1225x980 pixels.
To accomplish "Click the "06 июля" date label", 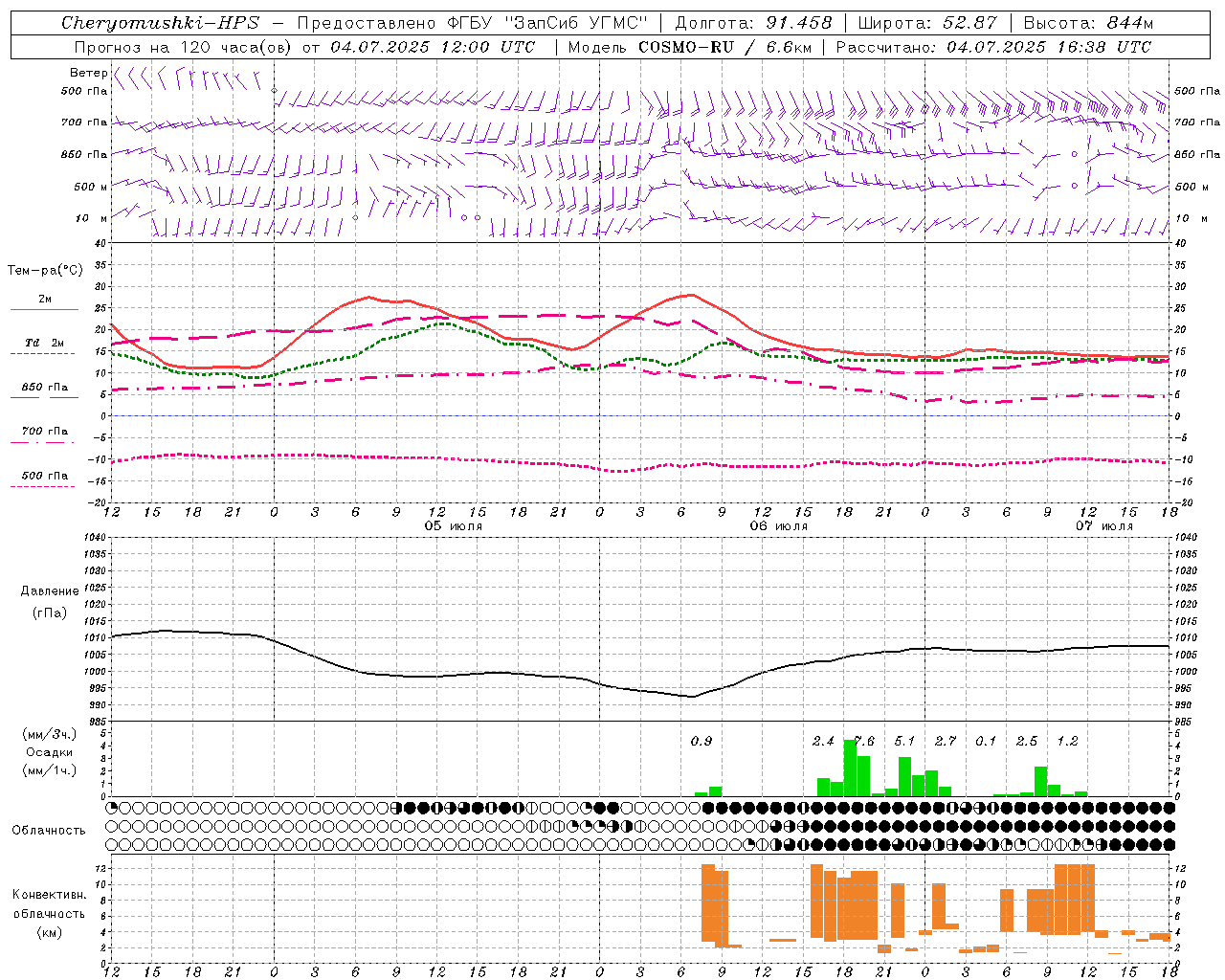I will [779, 526].
